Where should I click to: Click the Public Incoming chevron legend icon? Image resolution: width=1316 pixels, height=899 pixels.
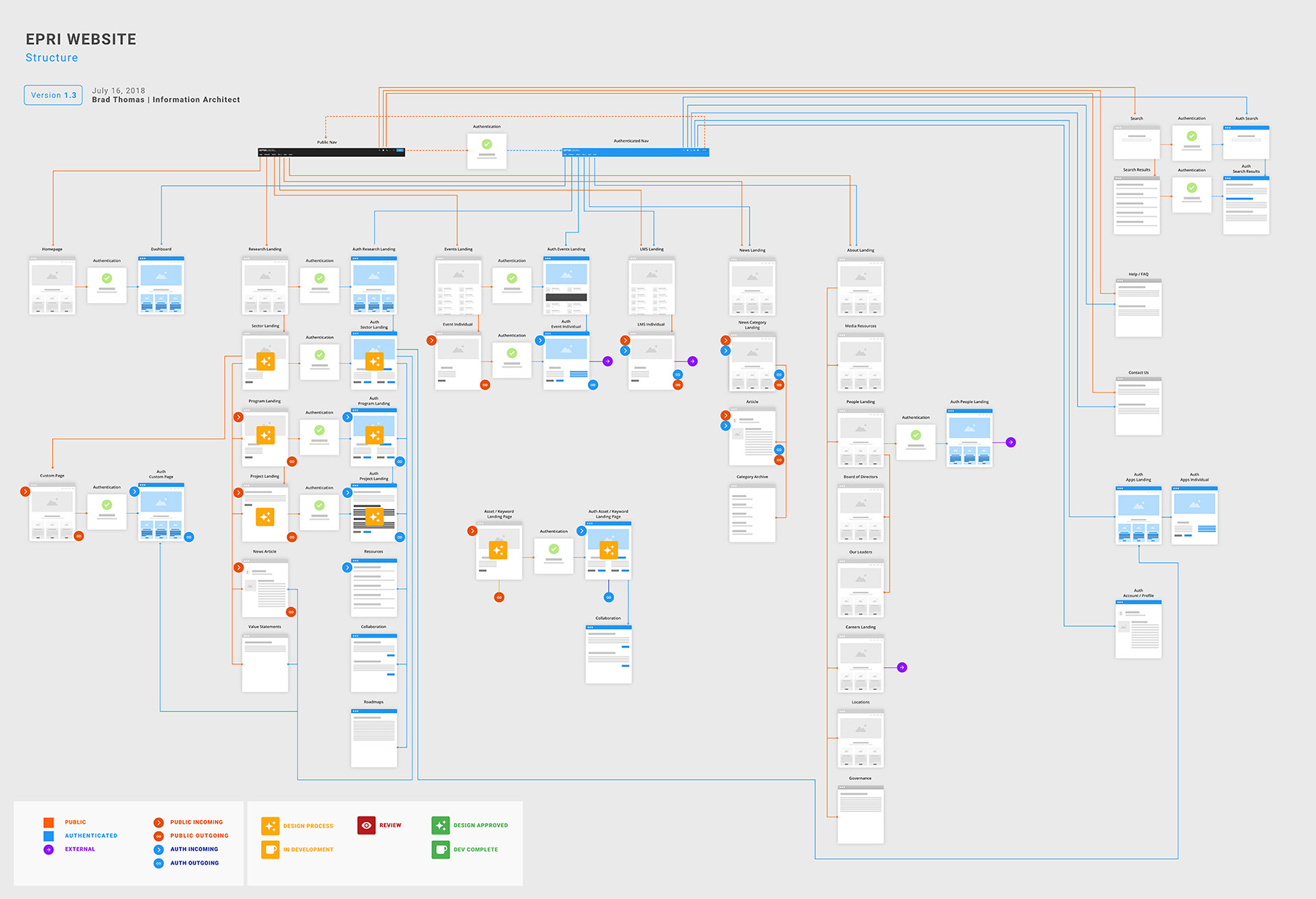[x=158, y=822]
